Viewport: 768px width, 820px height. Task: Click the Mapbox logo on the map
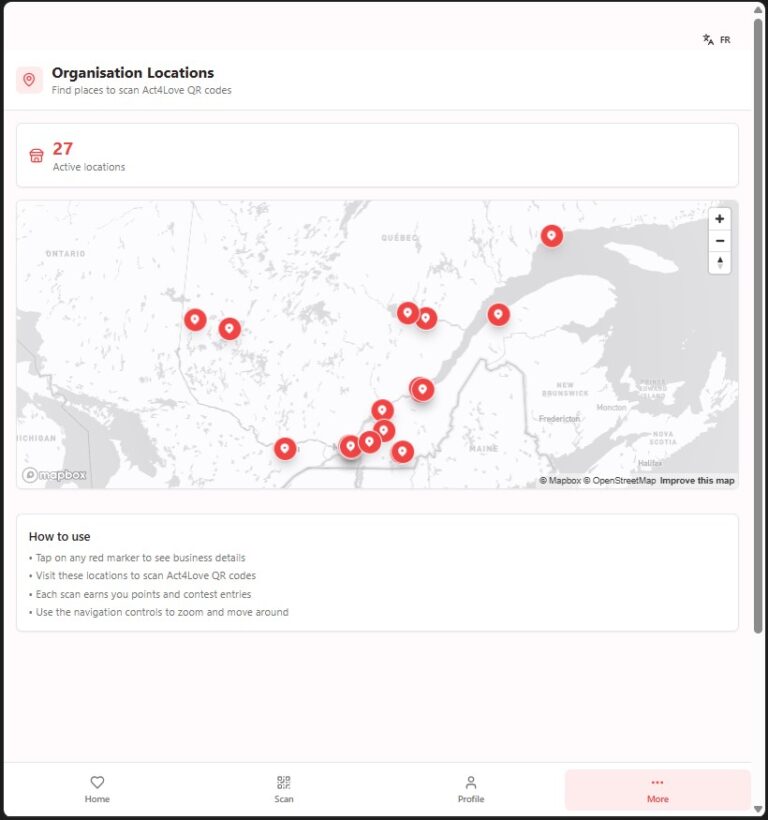(55, 475)
